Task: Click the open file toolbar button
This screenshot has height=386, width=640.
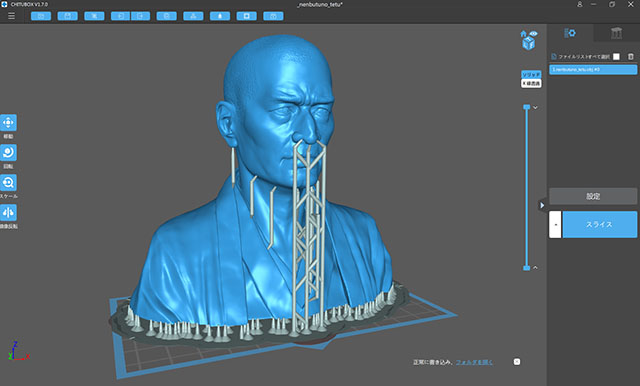Action: point(41,16)
